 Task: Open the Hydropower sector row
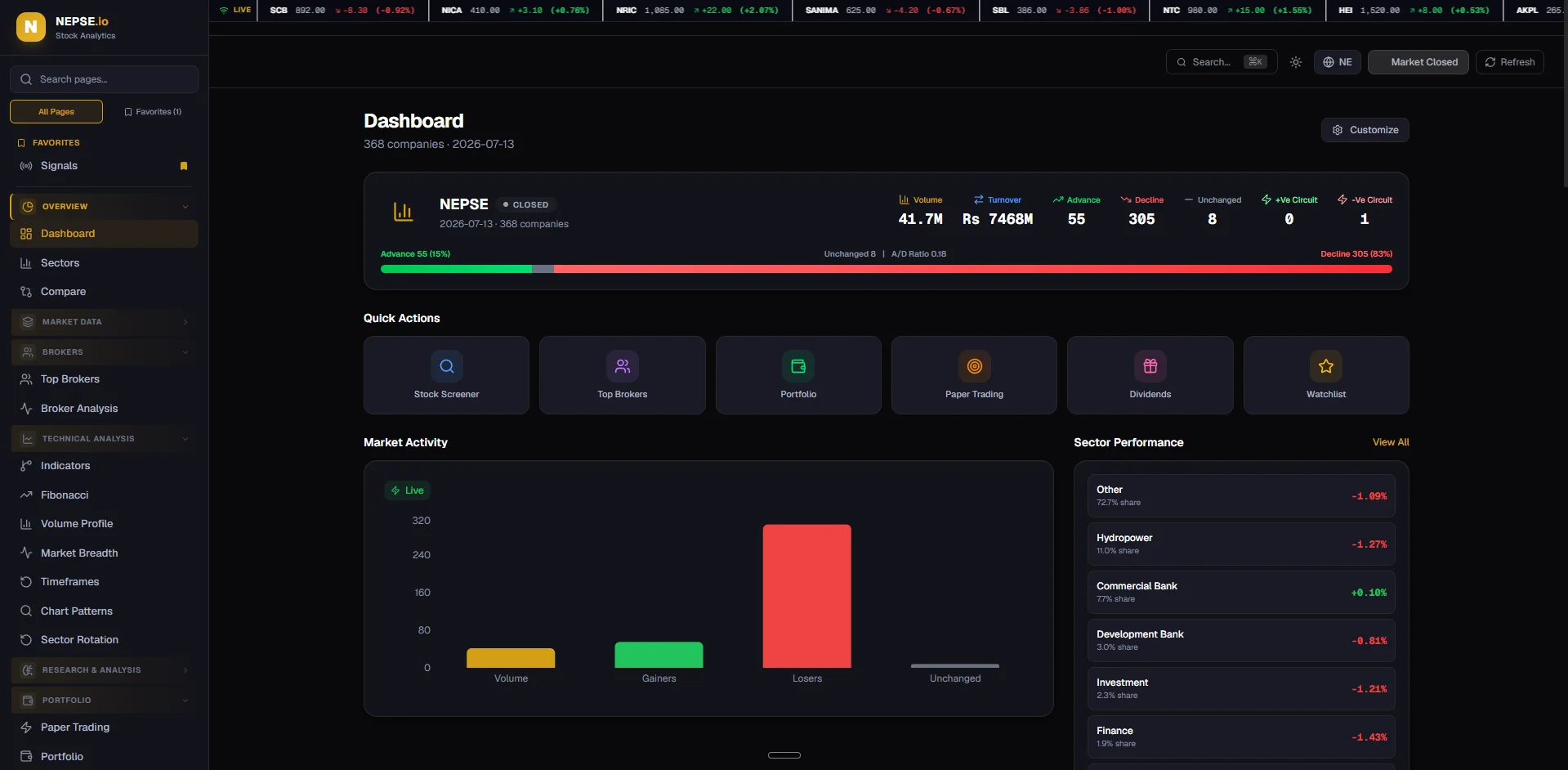pyautogui.click(x=1241, y=544)
